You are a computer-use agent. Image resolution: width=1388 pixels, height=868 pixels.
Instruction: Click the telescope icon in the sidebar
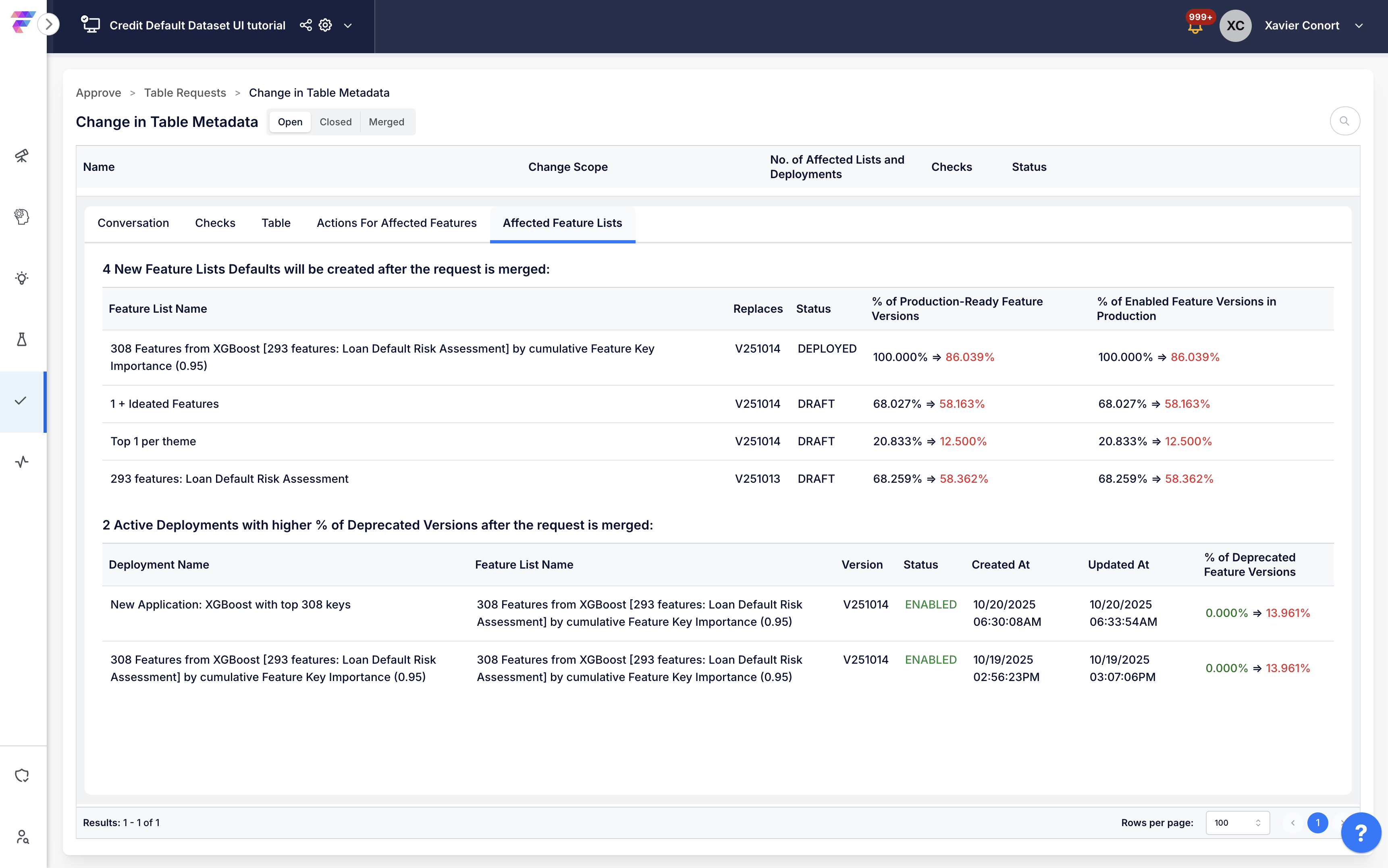pos(22,156)
